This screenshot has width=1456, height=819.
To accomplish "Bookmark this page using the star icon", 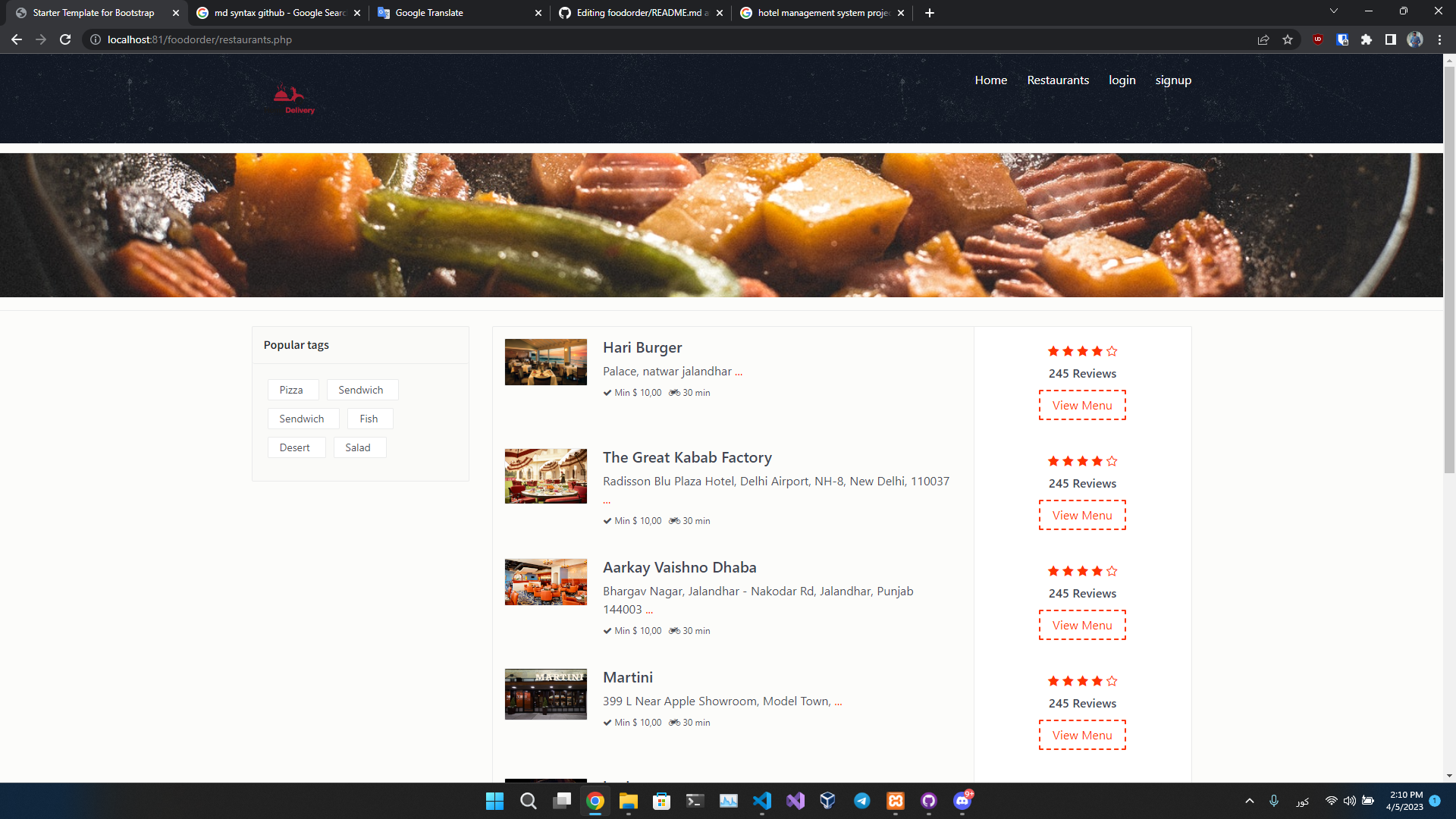I will click(1287, 39).
